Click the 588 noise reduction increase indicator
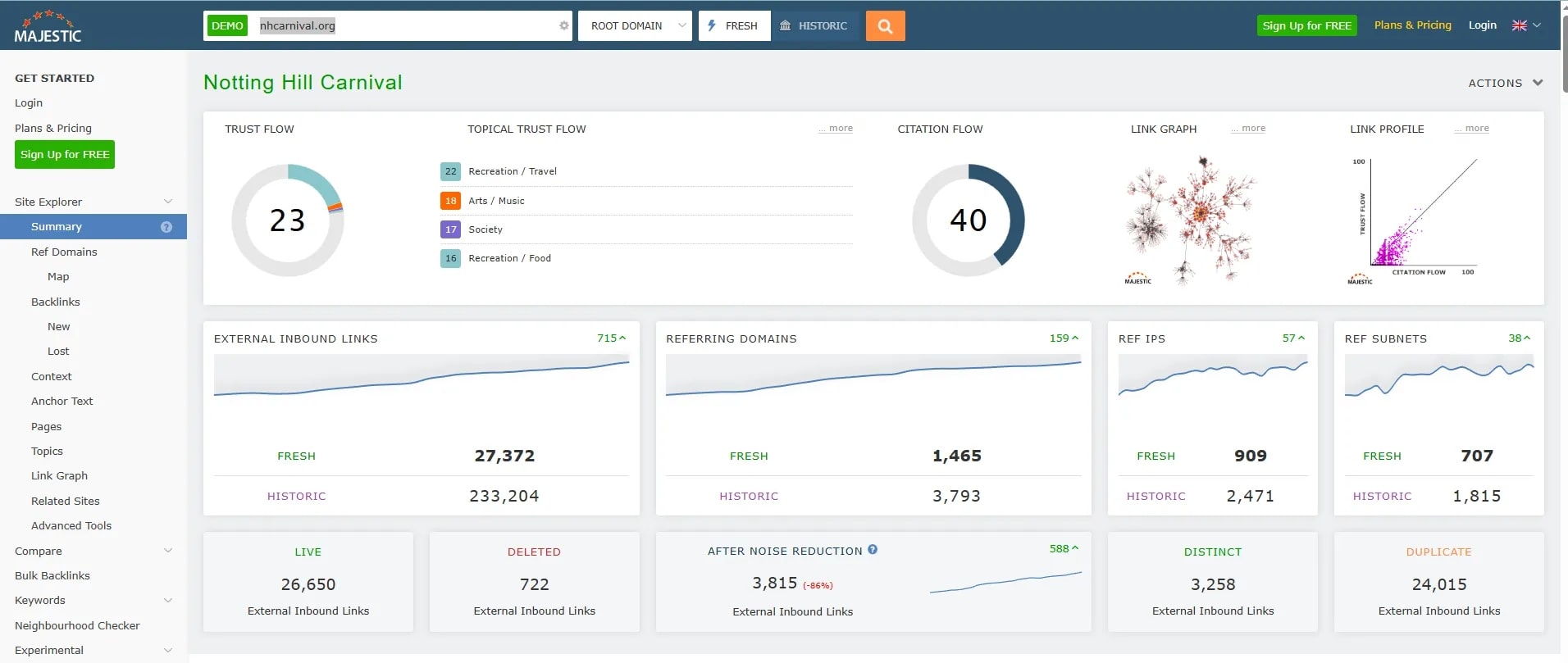Viewport: 1568px width, 663px height. pyautogui.click(x=1064, y=548)
